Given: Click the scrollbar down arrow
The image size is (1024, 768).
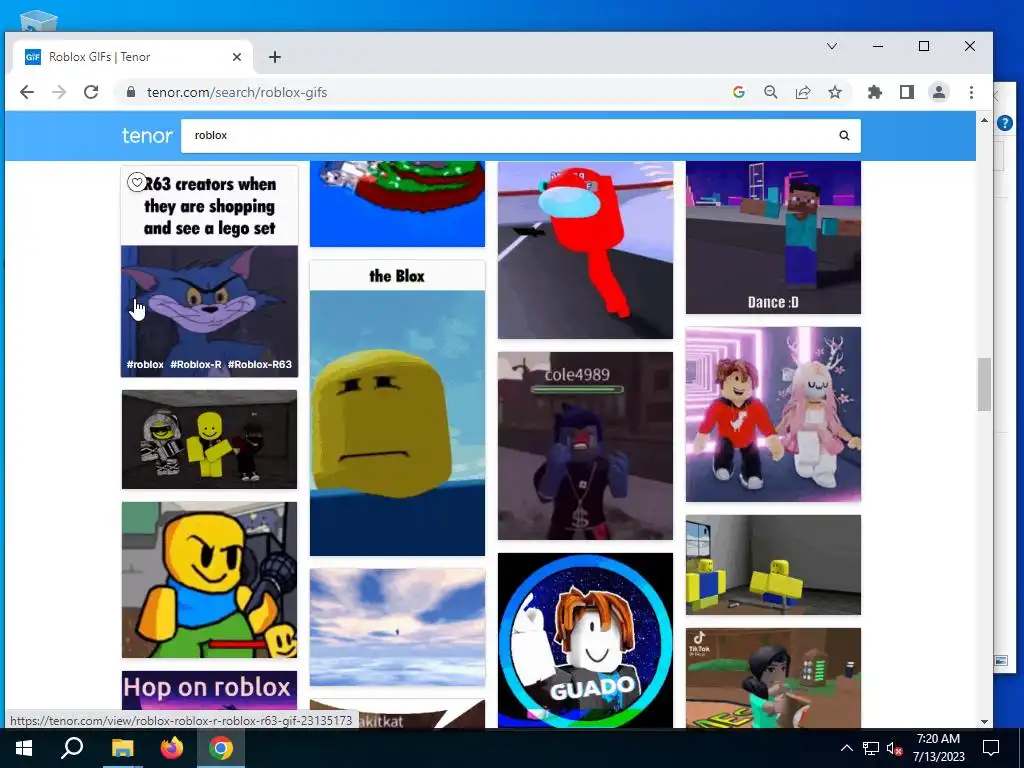Looking at the screenshot, I should [x=984, y=722].
